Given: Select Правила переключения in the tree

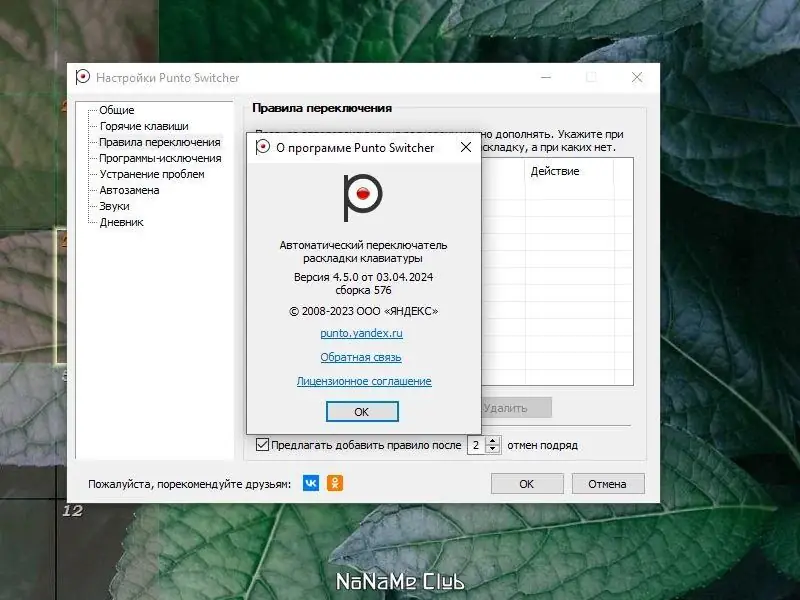Looking at the screenshot, I should click(x=160, y=142).
